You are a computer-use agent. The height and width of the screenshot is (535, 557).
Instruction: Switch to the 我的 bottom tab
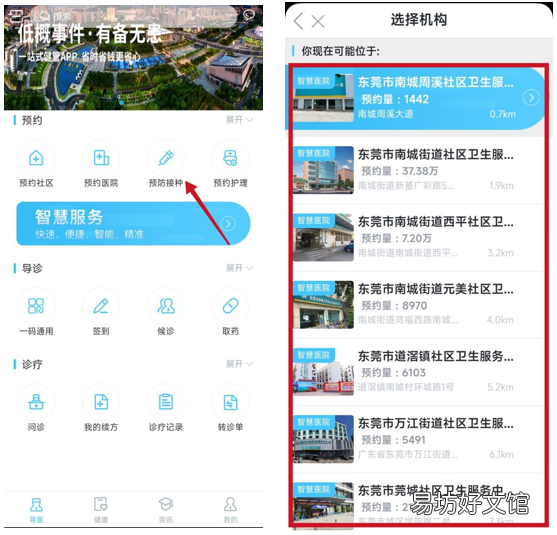point(231,510)
